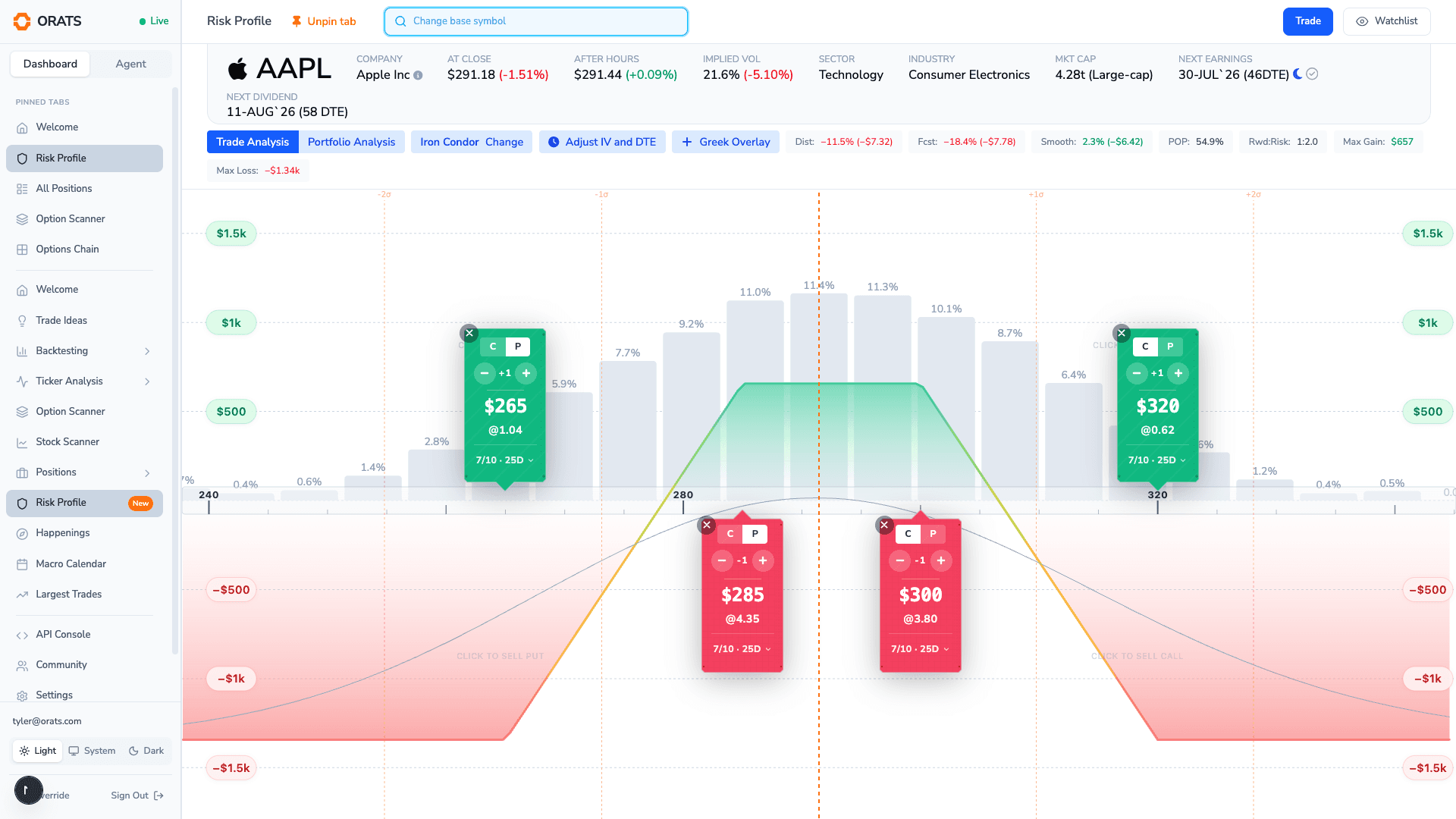
Task: Select the Dark theme option
Action: pyautogui.click(x=146, y=751)
